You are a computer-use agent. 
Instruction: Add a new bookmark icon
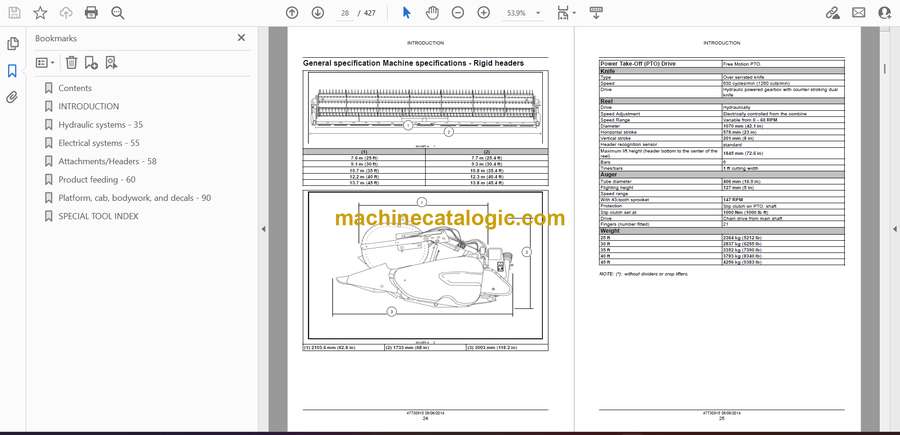[x=91, y=63]
